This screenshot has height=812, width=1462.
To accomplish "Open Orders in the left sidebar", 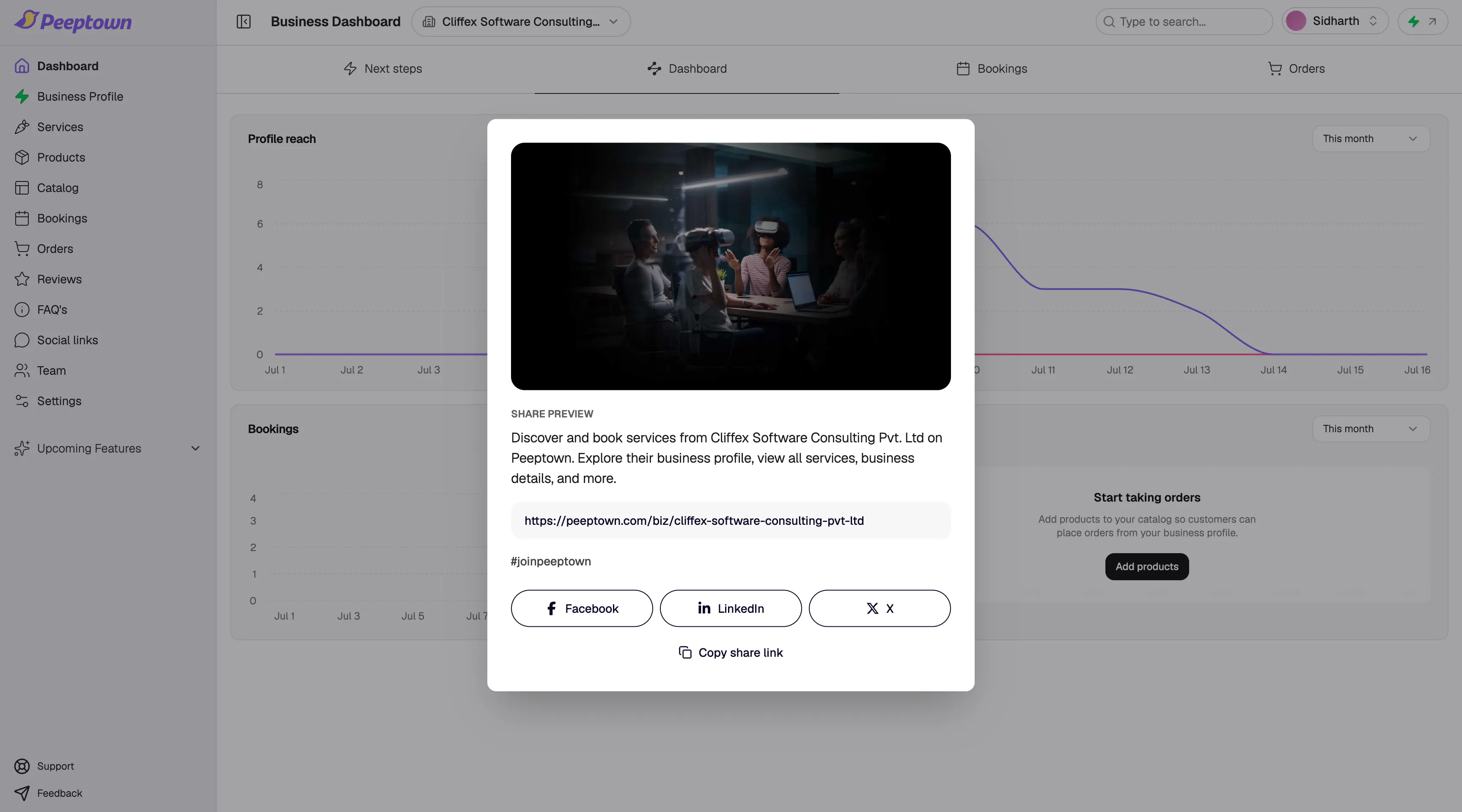I will (44, 249).
